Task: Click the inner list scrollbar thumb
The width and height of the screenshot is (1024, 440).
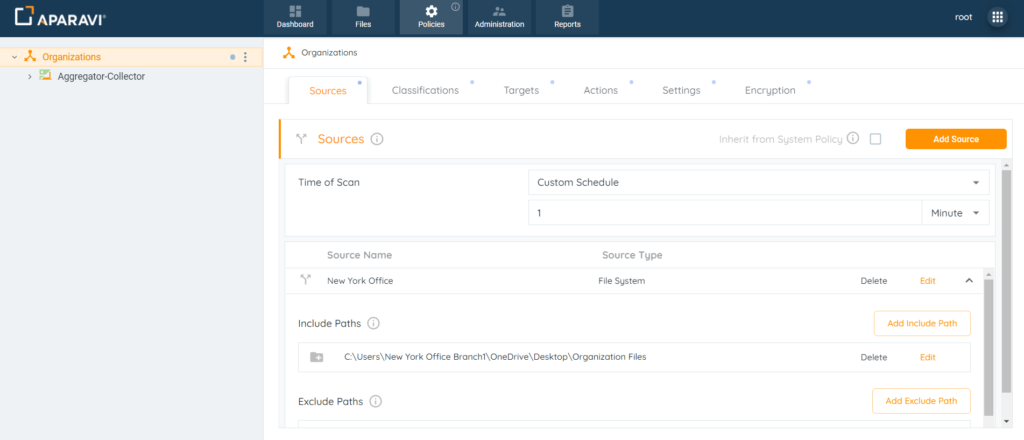Action: [x=989, y=347]
